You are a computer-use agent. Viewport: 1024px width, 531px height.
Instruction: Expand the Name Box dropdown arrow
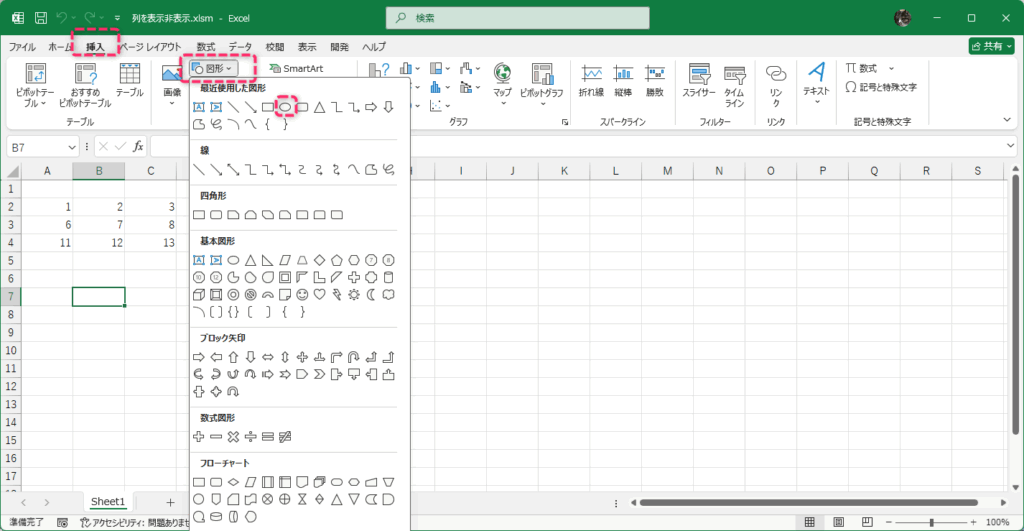(71, 147)
